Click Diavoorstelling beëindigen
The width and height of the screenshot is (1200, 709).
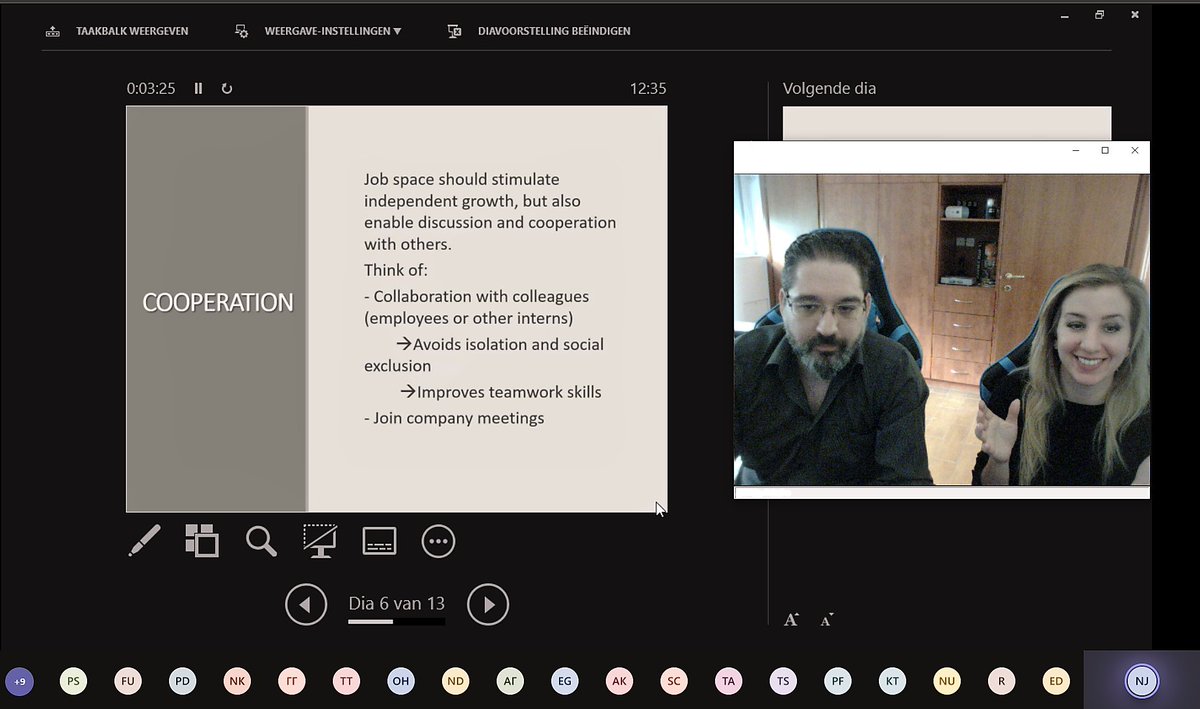pyautogui.click(x=539, y=31)
